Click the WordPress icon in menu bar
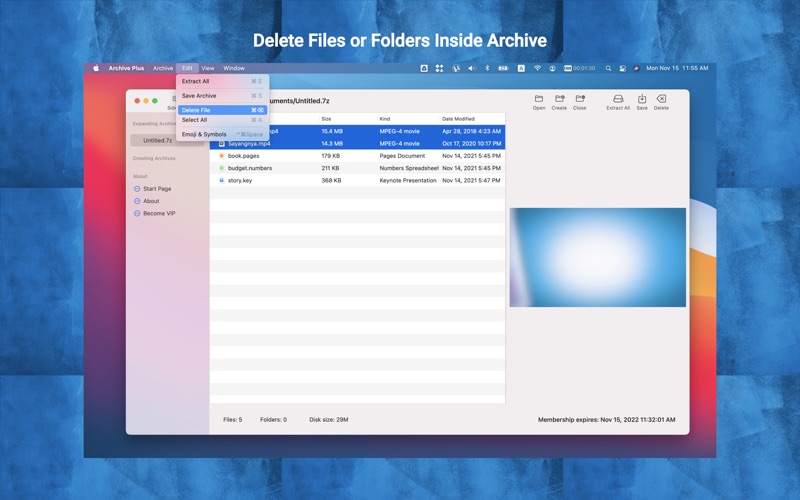Viewport: 800px width, 500px height. click(x=456, y=68)
